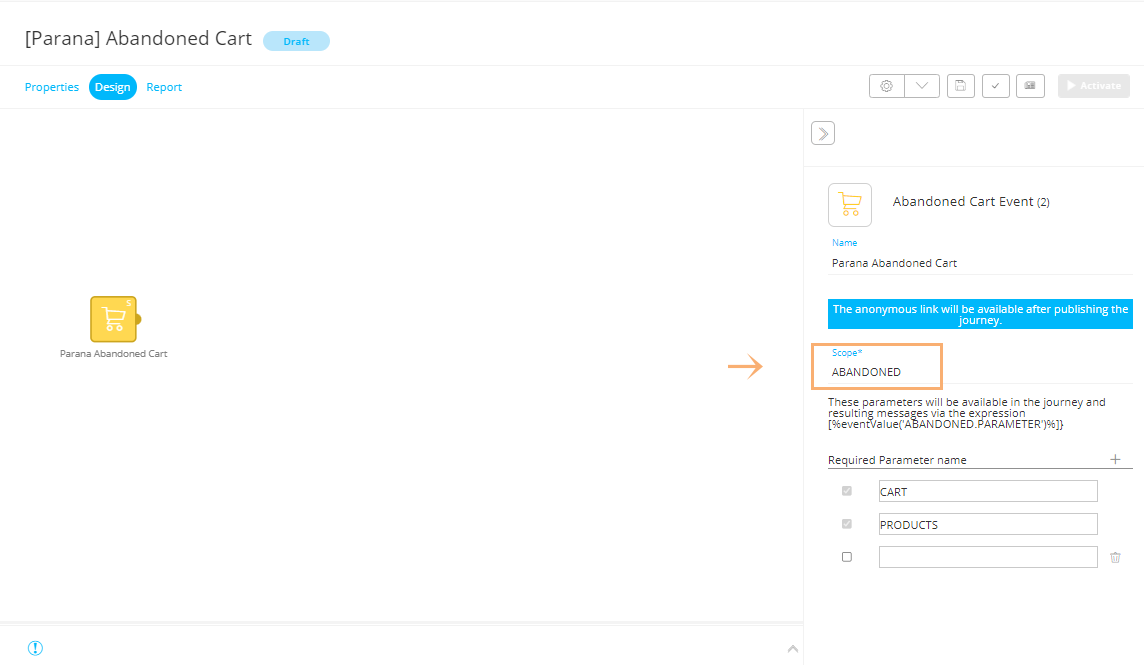The height and width of the screenshot is (665, 1144).
Task: Click the Activate button
Action: point(1093,86)
